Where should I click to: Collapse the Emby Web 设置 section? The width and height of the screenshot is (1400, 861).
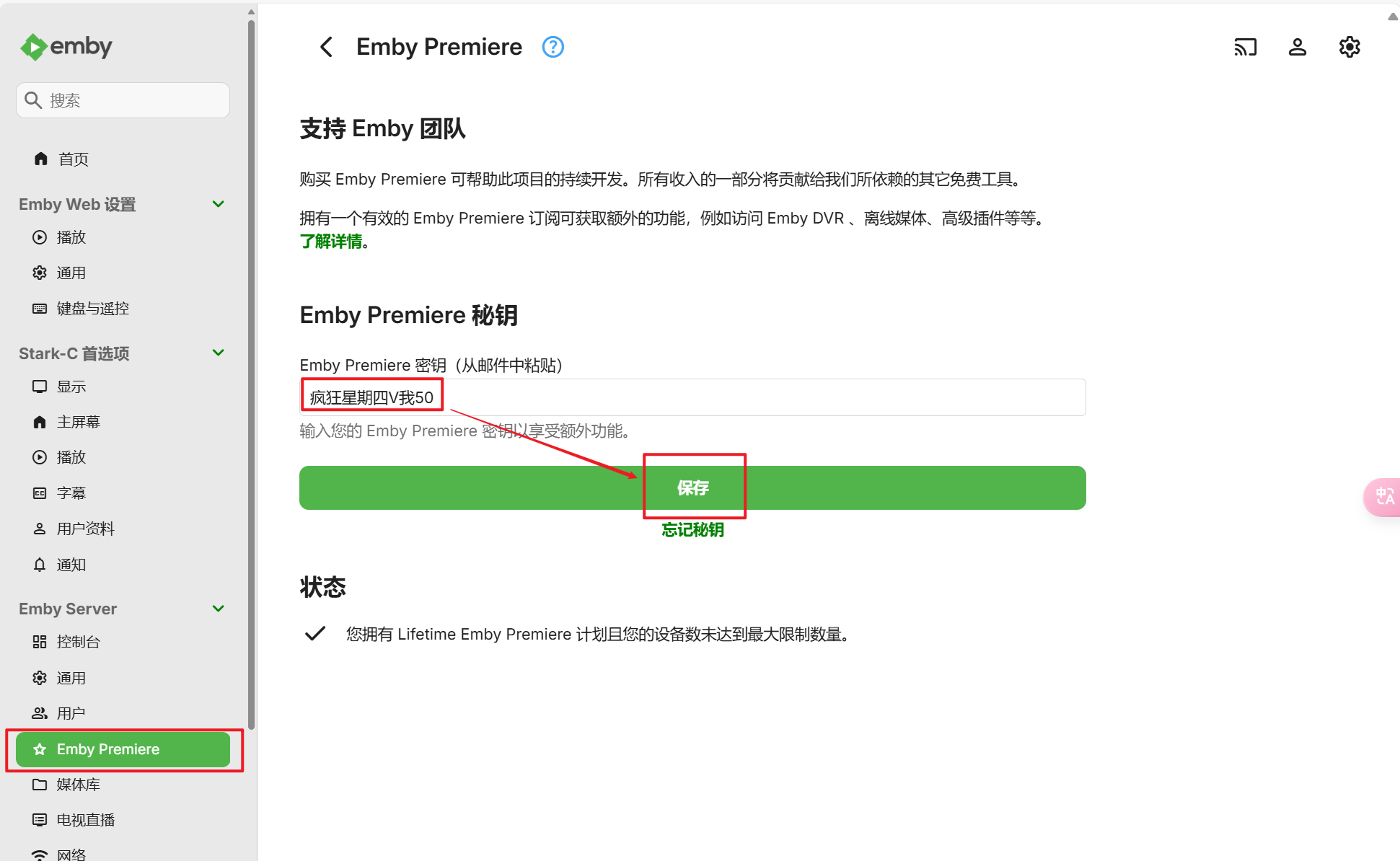219,204
